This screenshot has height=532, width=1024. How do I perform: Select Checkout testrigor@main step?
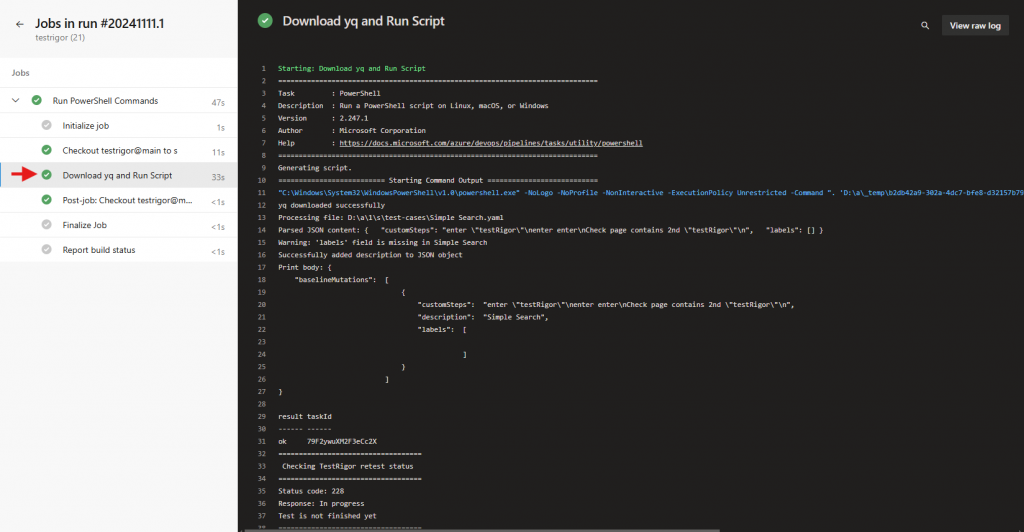[x=120, y=150]
